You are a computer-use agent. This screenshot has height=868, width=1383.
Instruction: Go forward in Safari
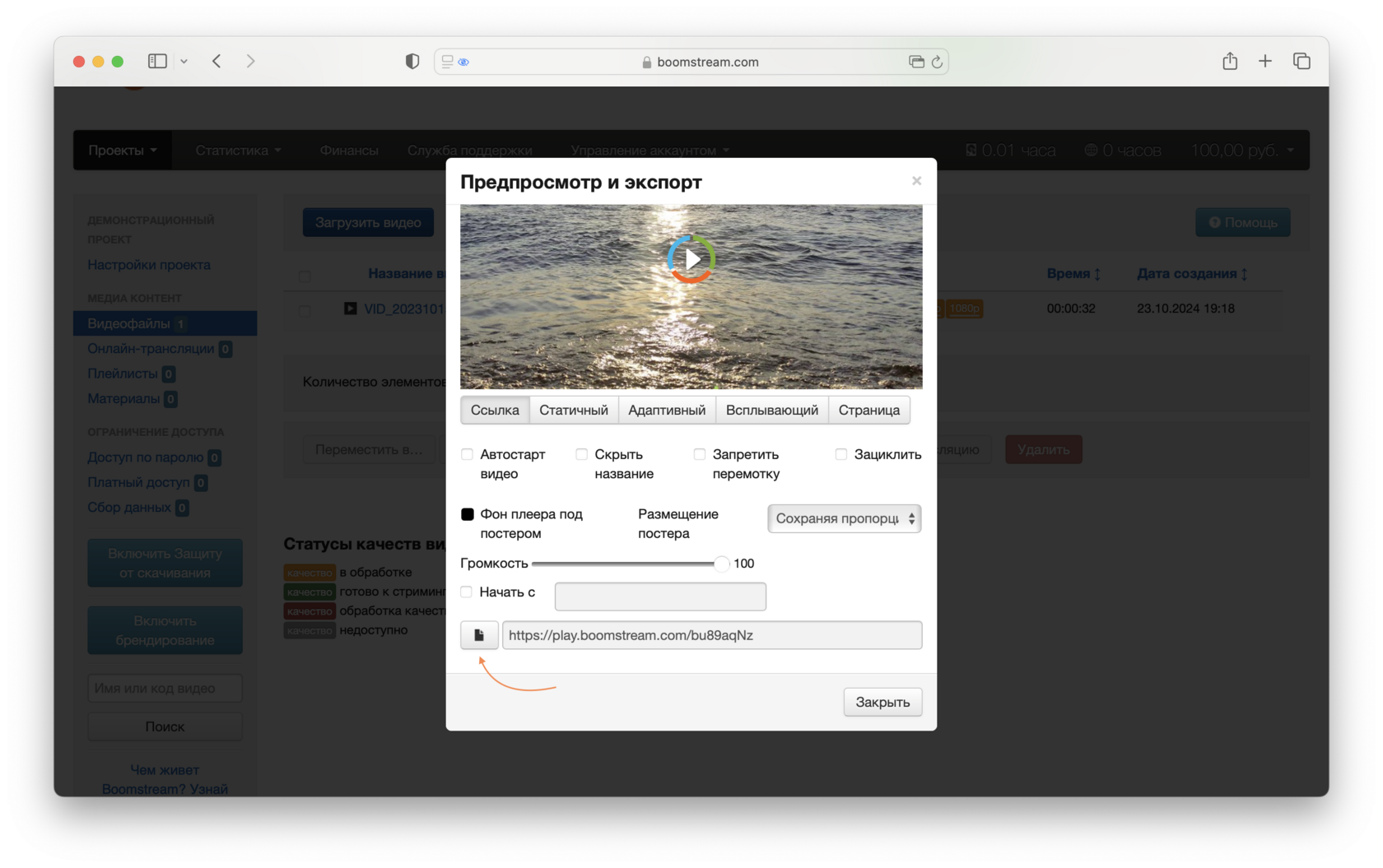(x=250, y=61)
